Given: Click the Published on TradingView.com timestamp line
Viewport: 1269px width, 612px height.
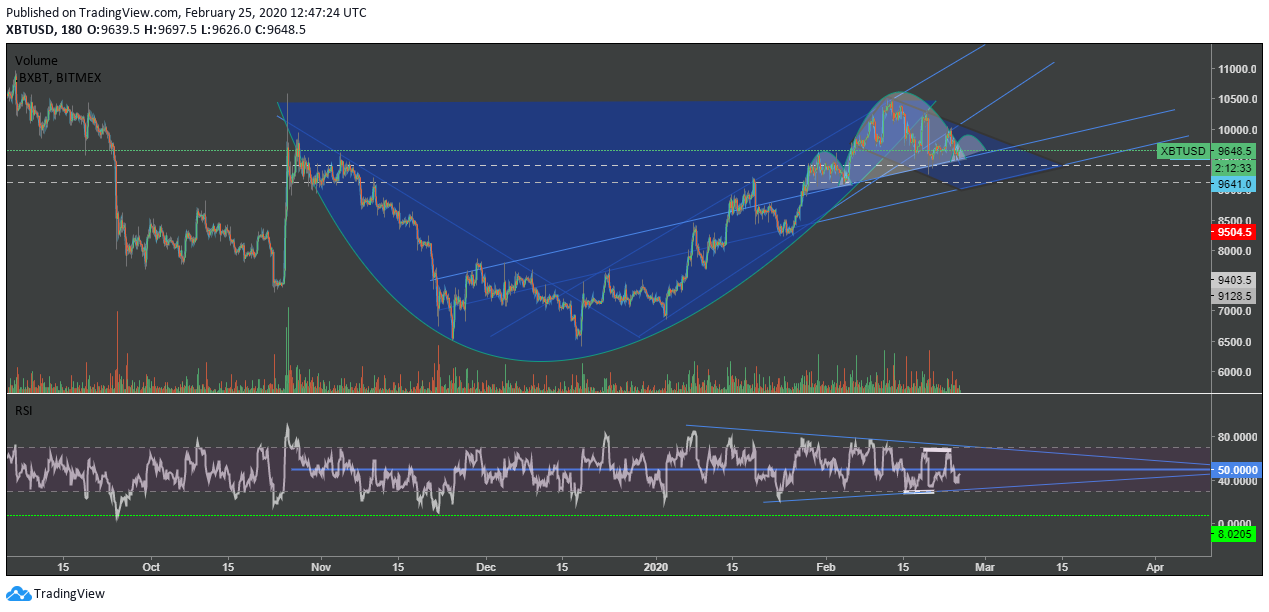Looking at the screenshot, I should coord(186,13).
